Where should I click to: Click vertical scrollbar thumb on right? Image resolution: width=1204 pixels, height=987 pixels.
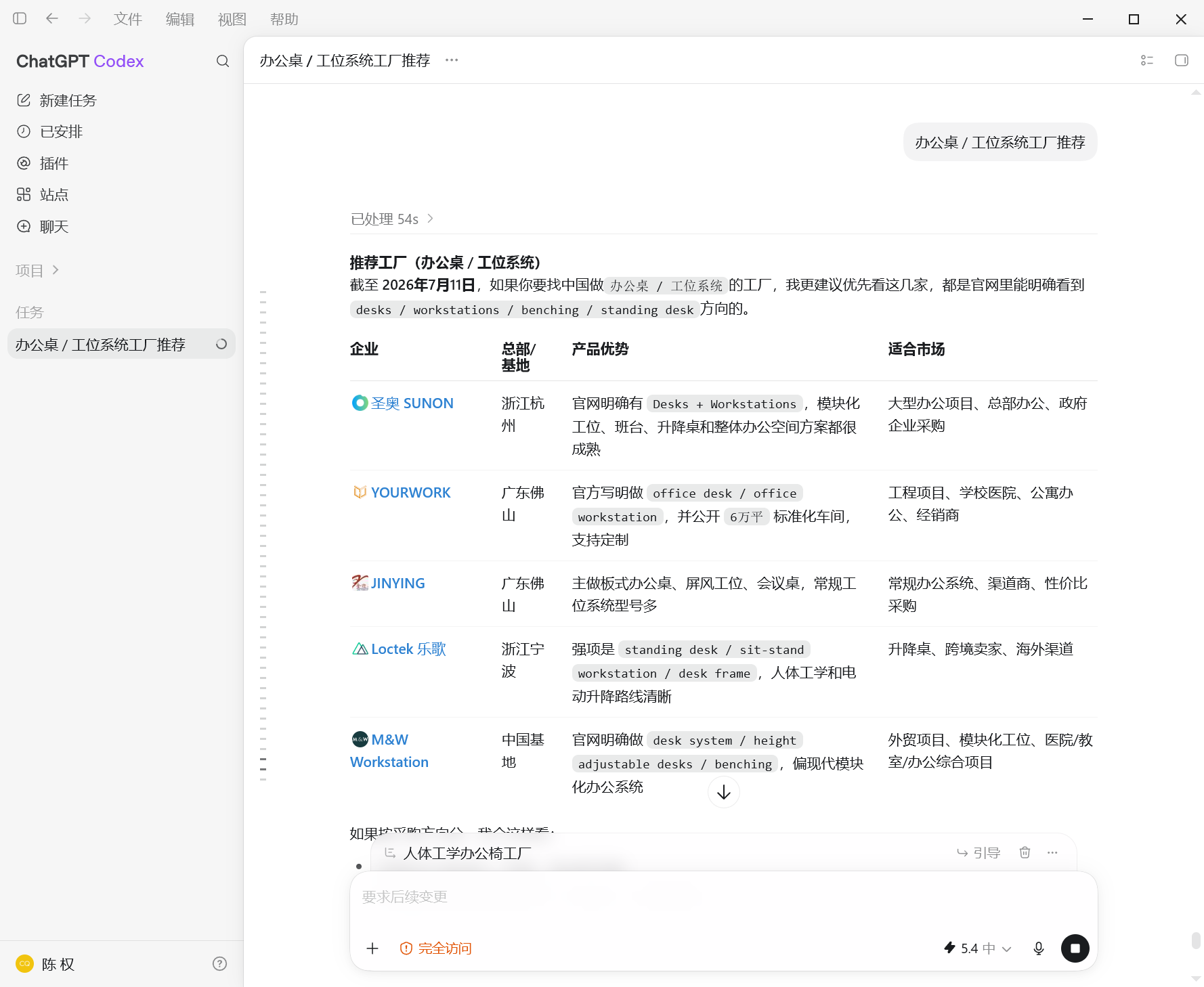point(1196,941)
